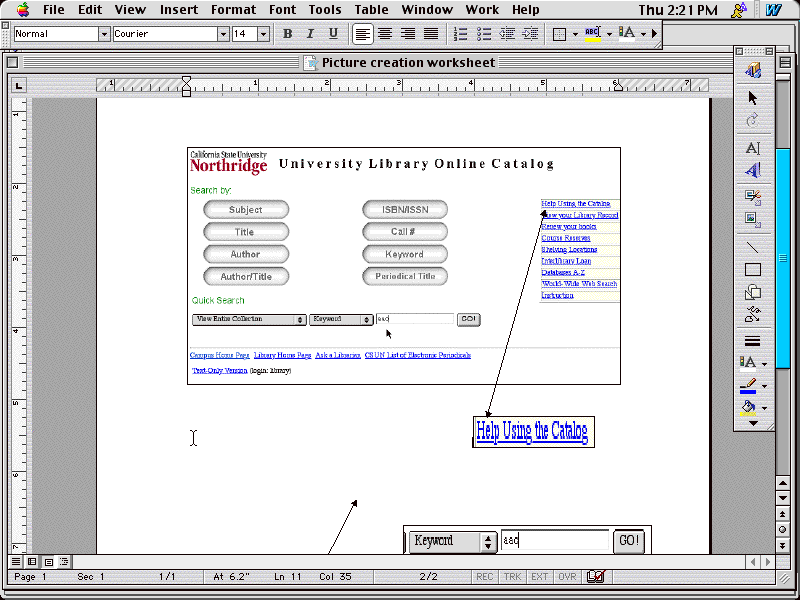Click the next page double-arrow button
Screen dimensions: 800x600
[783, 546]
